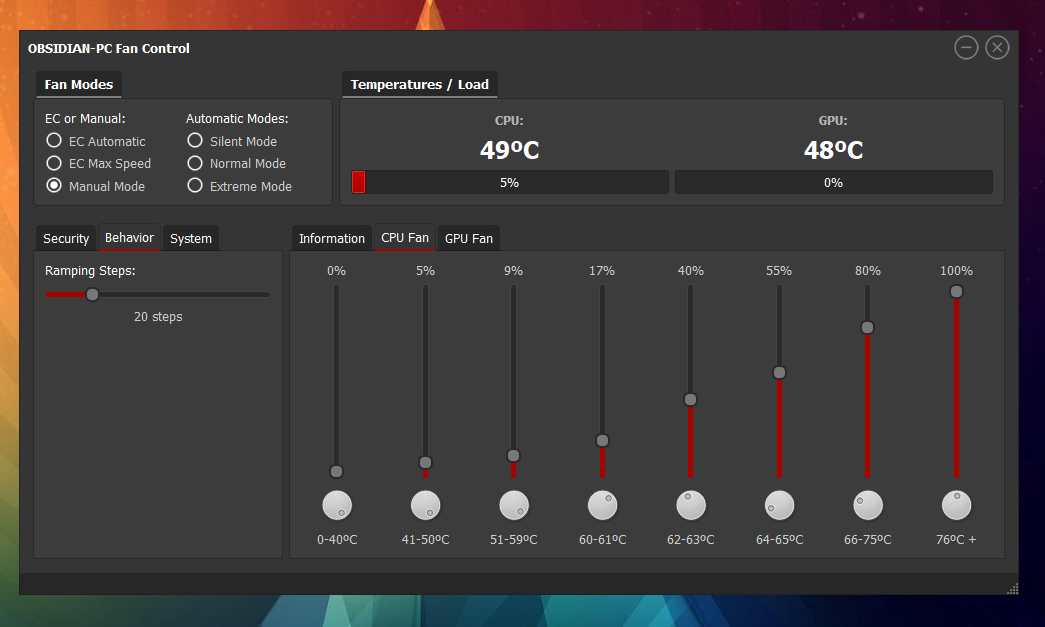Open the Security tab
The width and height of the screenshot is (1045, 627).
click(66, 238)
